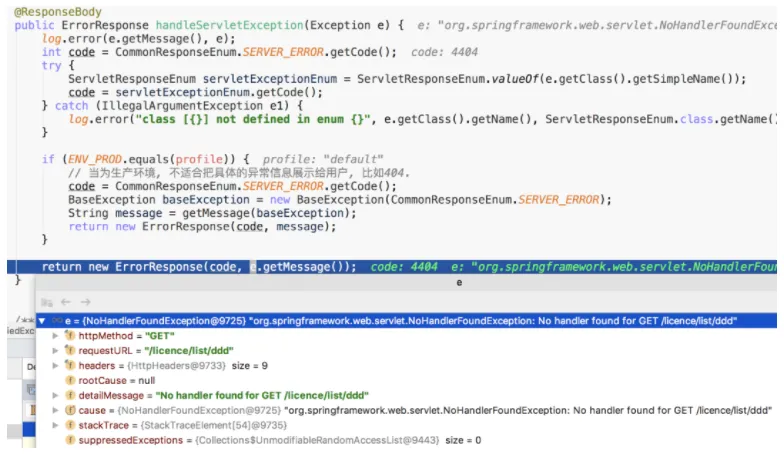Click 'String message = getMessage(baseException)' line
784x459 pixels.
[212, 214]
